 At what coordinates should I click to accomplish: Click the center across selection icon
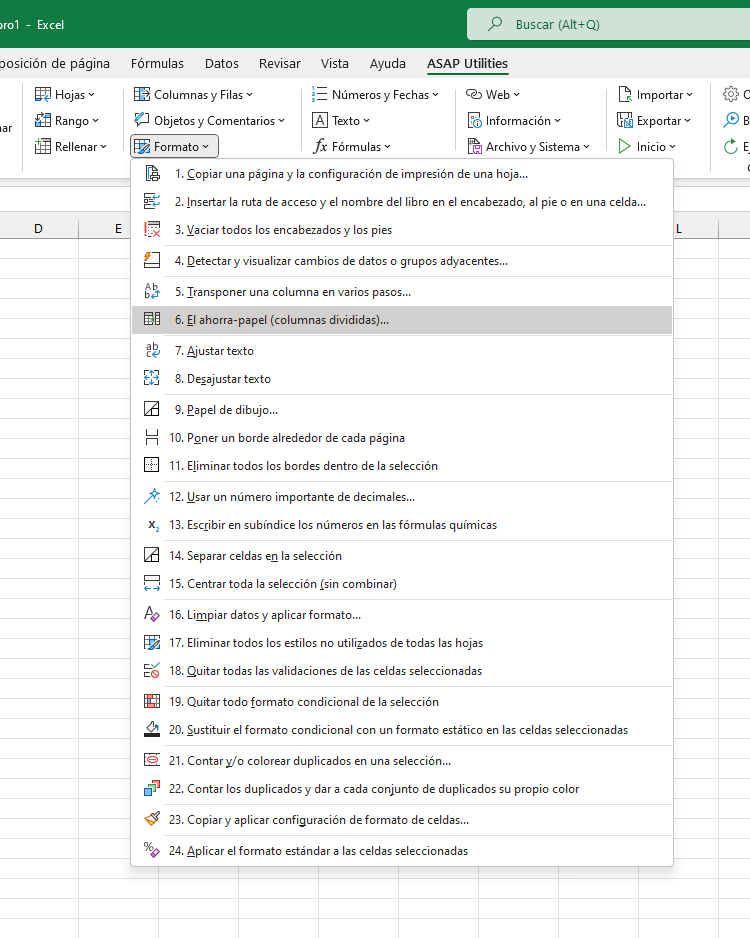pos(152,584)
